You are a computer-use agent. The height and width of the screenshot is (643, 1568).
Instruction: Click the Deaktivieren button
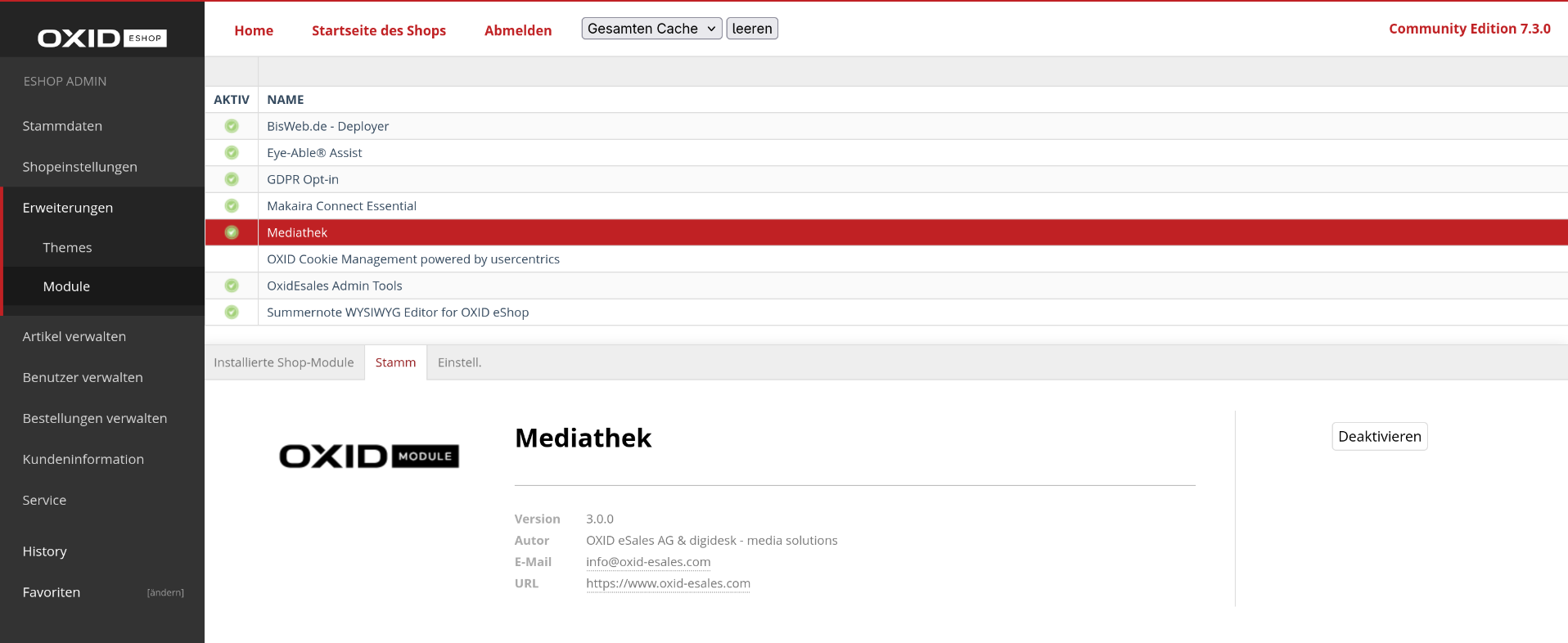1380,436
